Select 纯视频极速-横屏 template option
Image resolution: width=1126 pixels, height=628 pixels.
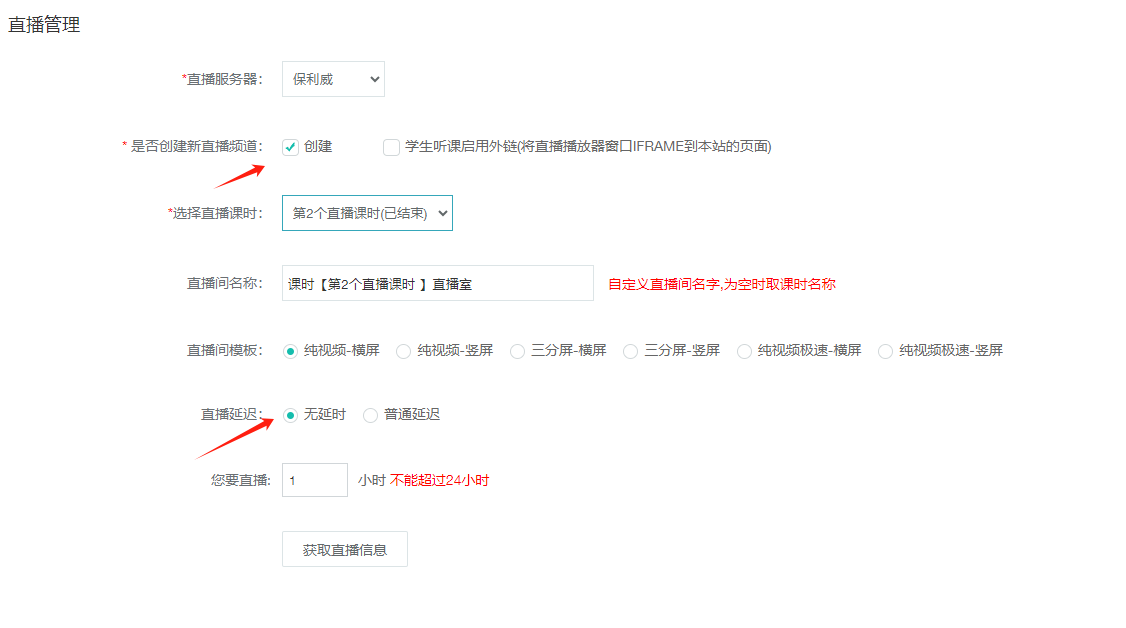coord(744,351)
